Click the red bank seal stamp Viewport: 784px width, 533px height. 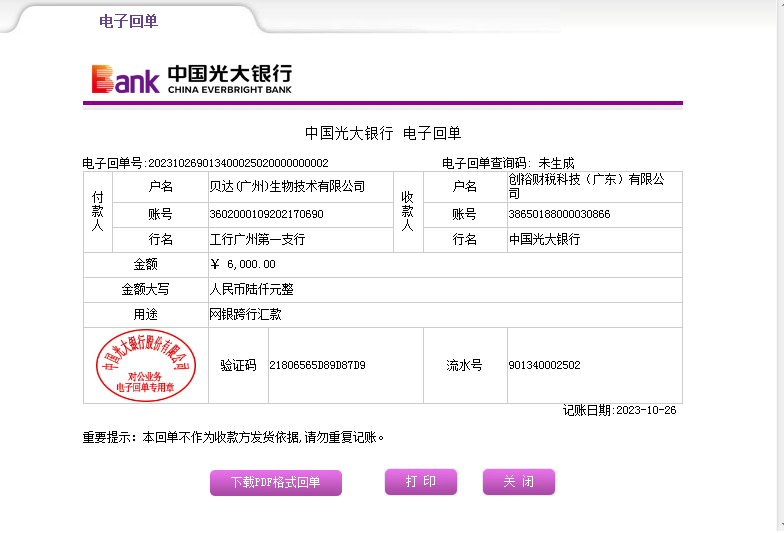pos(146,366)
